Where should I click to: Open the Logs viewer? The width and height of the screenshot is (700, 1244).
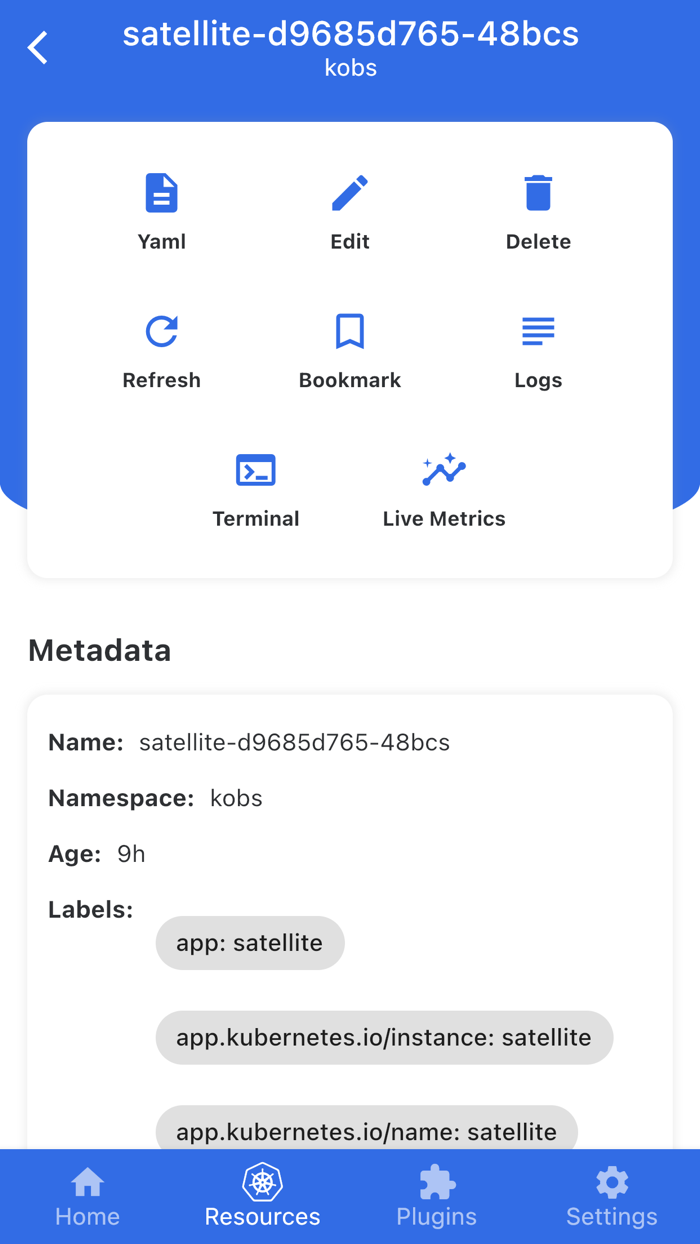click(x=538, y=347)
